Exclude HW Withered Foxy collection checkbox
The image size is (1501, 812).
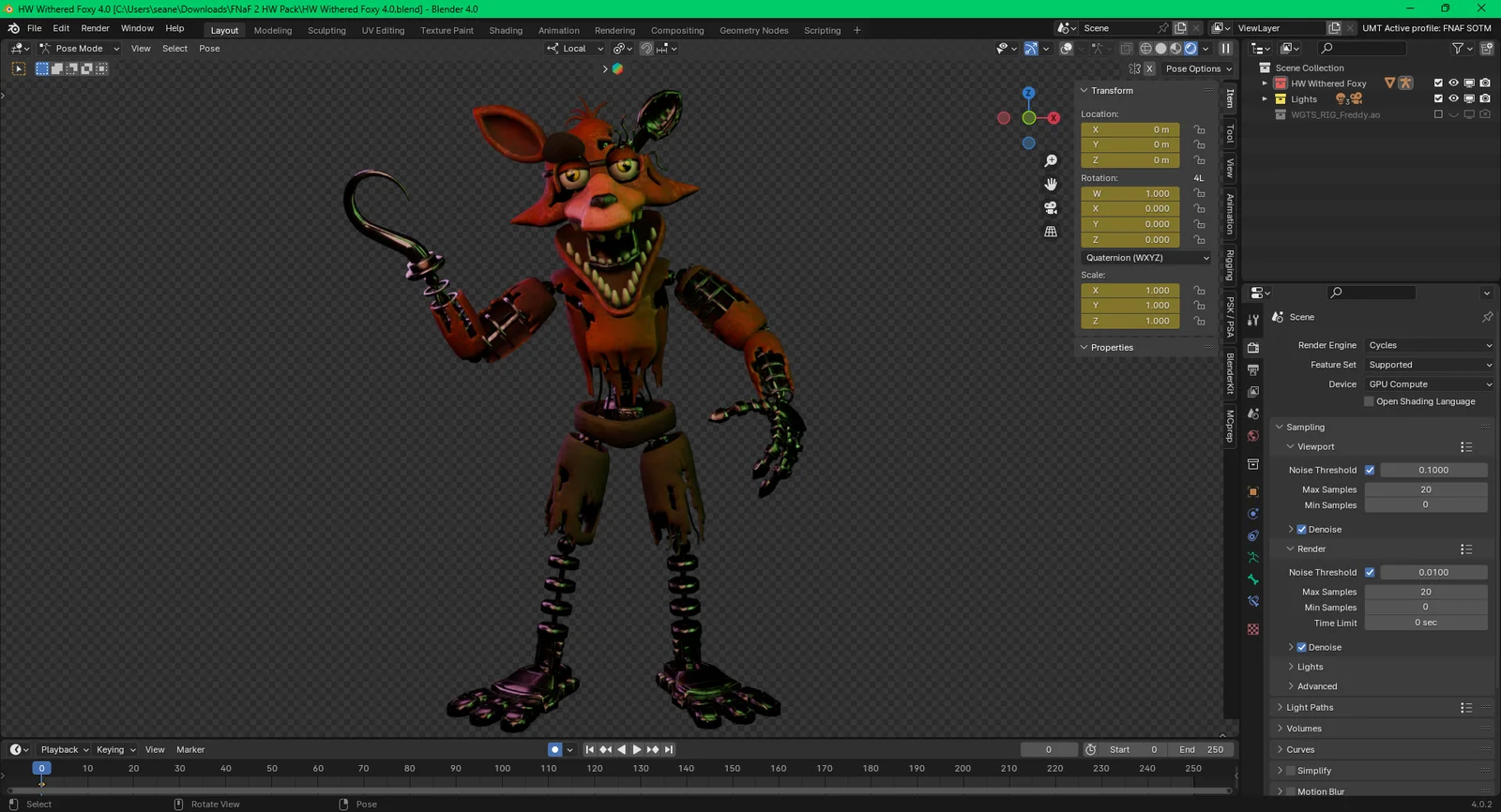1438,83
